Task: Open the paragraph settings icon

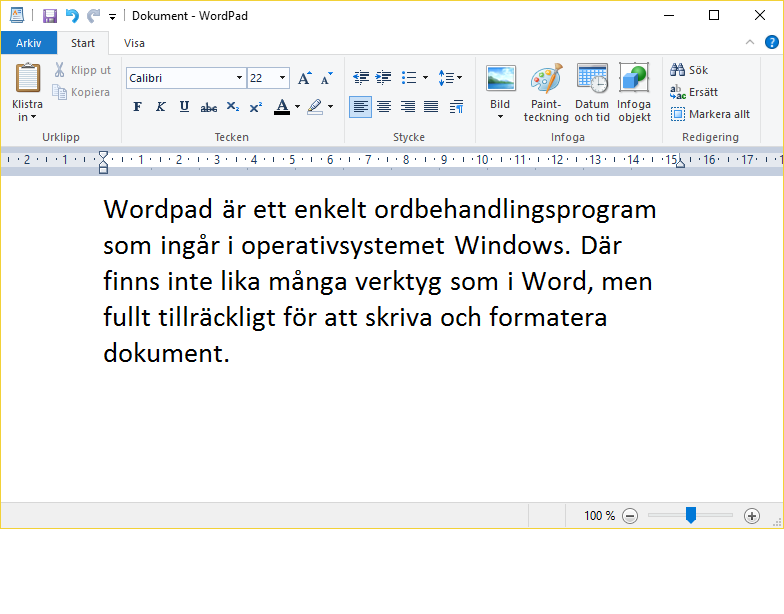Action: click(456, 106)
